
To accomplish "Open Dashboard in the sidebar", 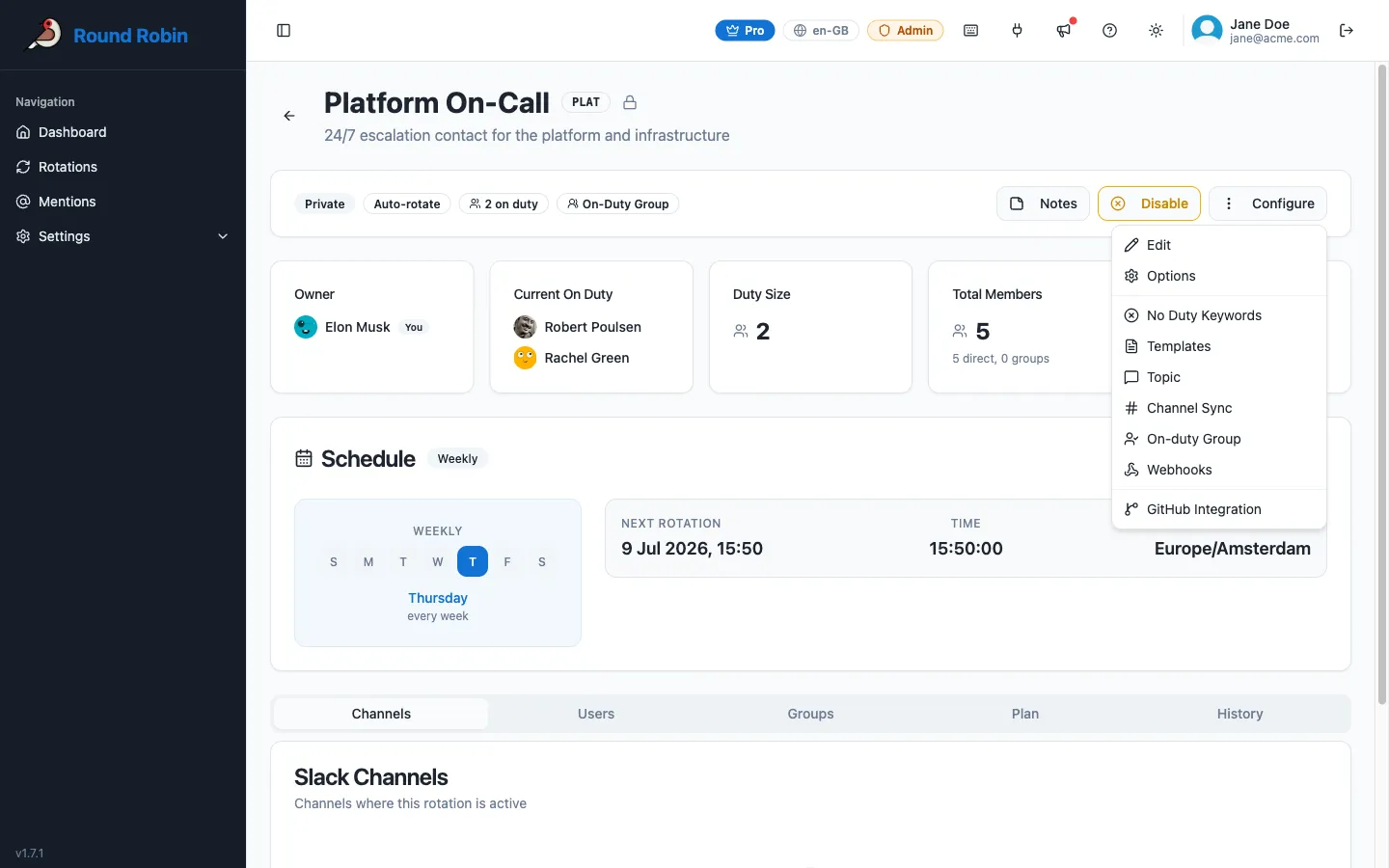I will click(123, 132).
